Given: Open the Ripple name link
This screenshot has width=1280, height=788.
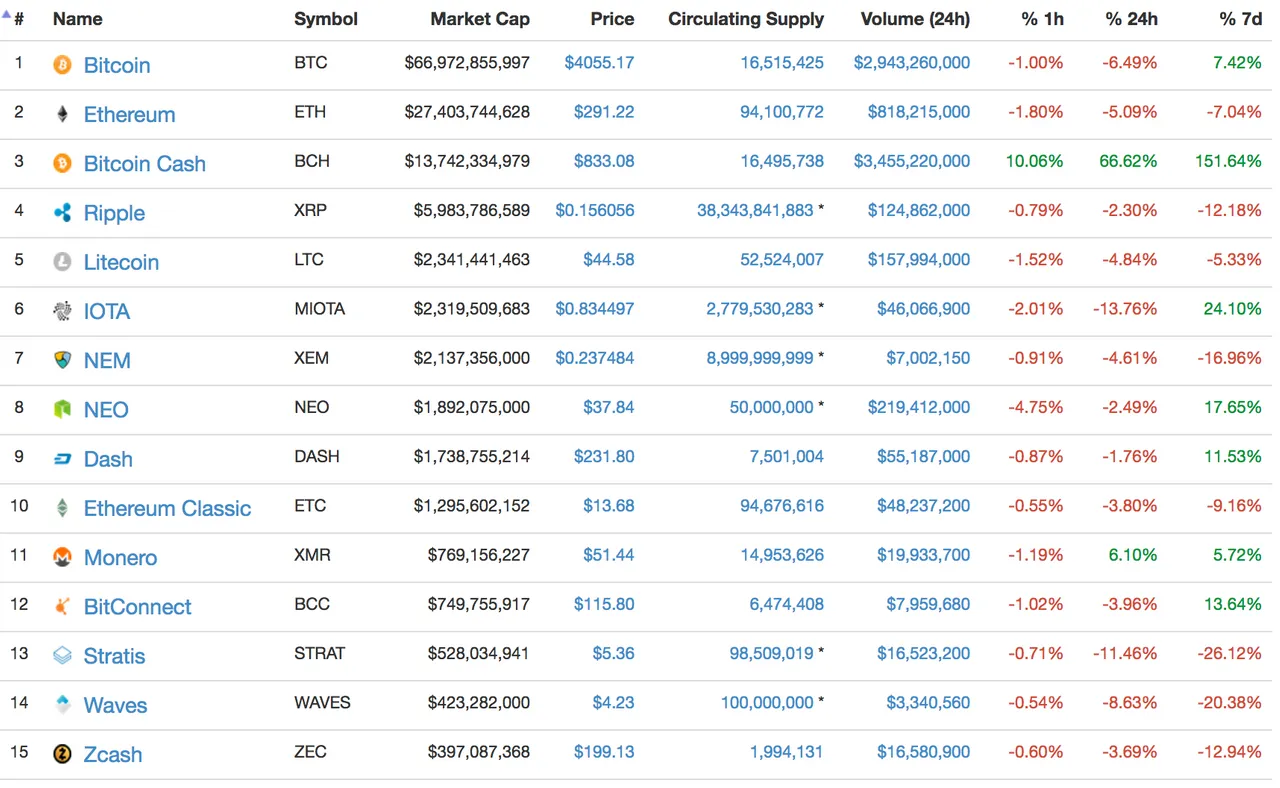Looking at the screenshot, I should [114, 213].
